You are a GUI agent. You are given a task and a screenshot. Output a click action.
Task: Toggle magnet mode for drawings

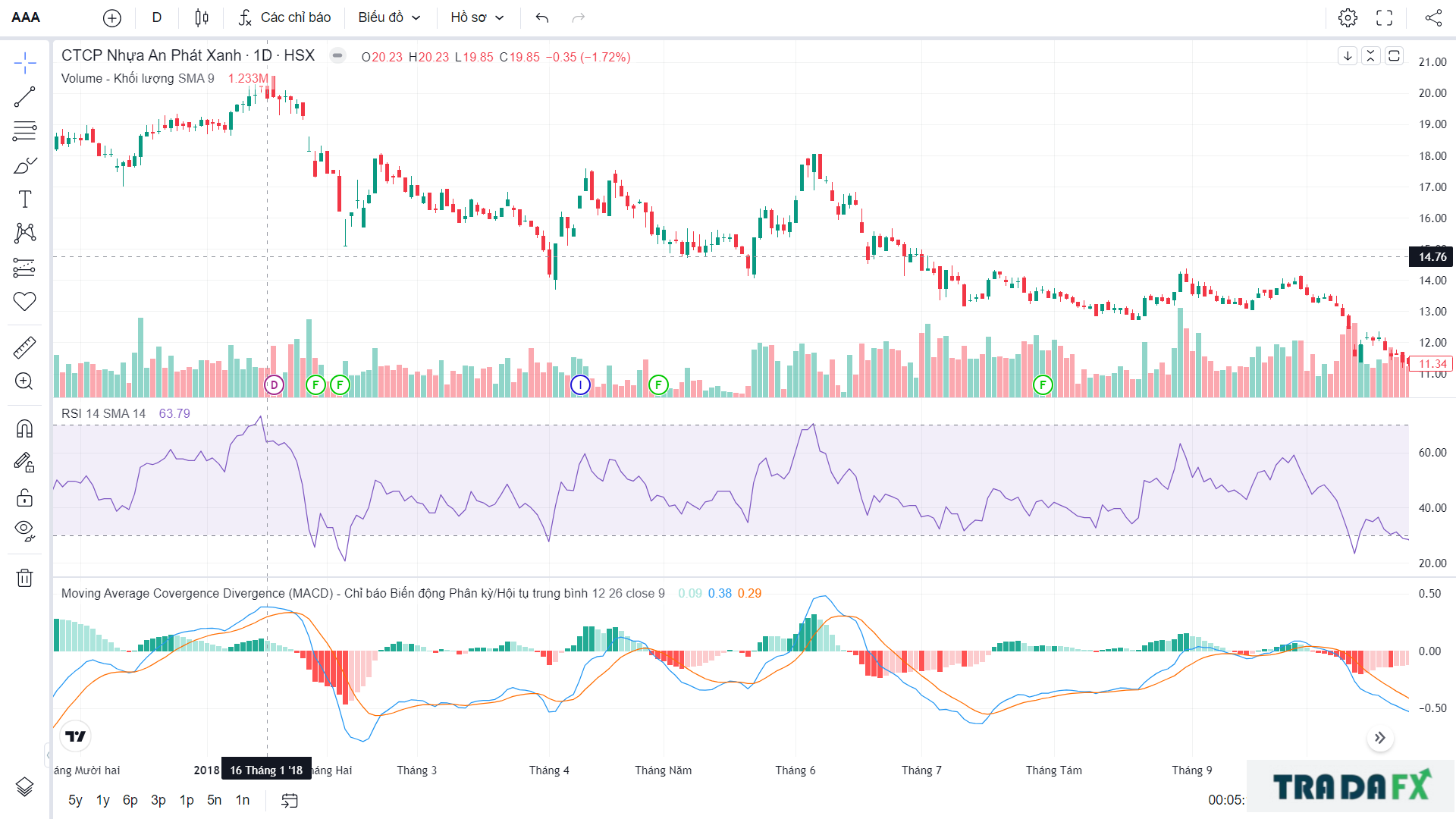pos(25,428)
